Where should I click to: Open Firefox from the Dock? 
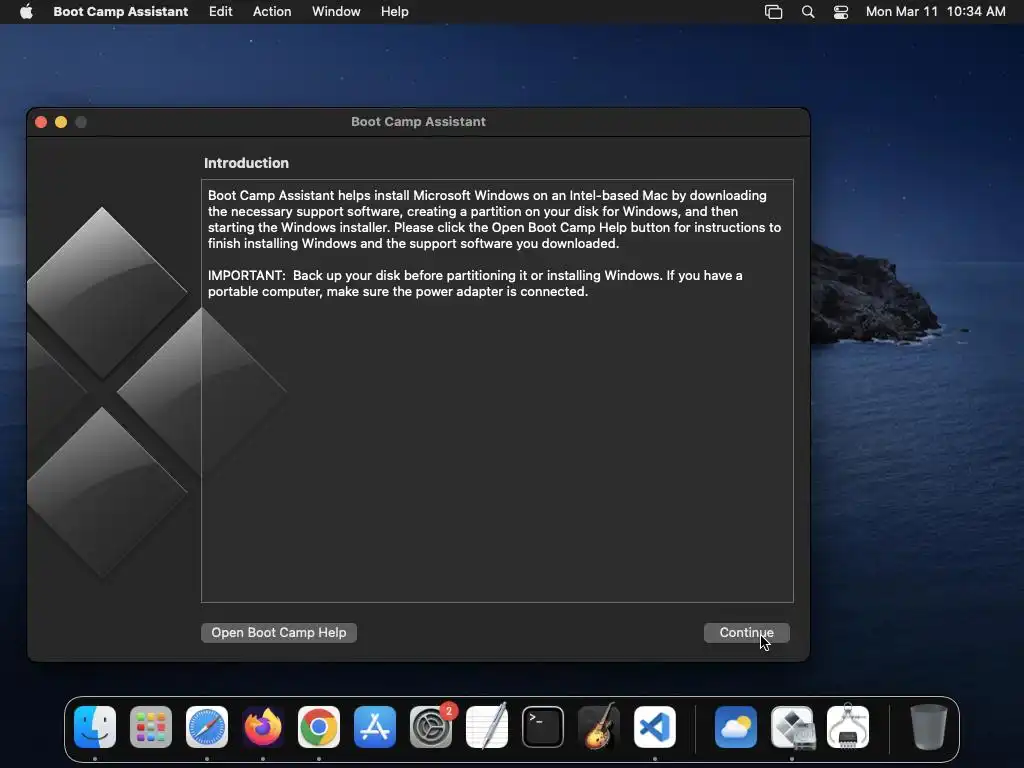263,727
